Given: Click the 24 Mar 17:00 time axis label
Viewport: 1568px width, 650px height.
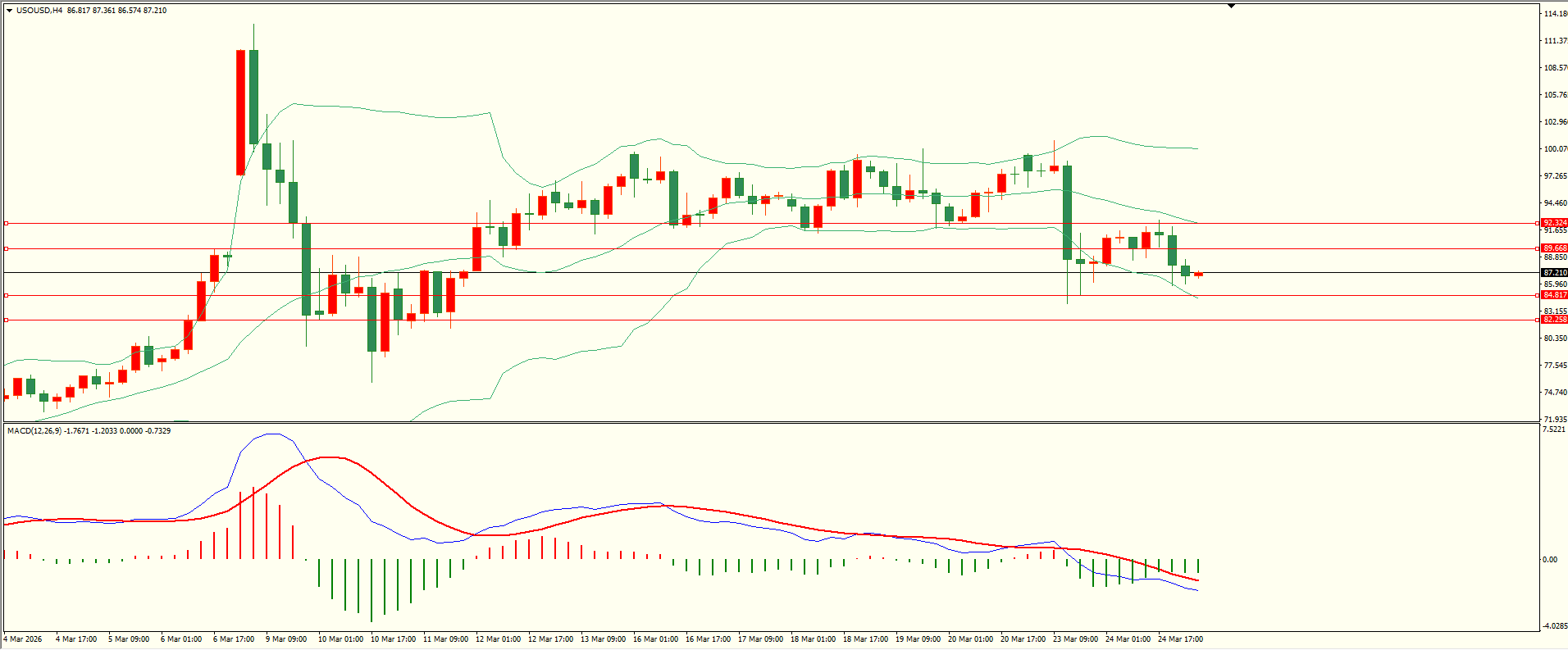Looking at the screenshot, I should coord(1180,639).
